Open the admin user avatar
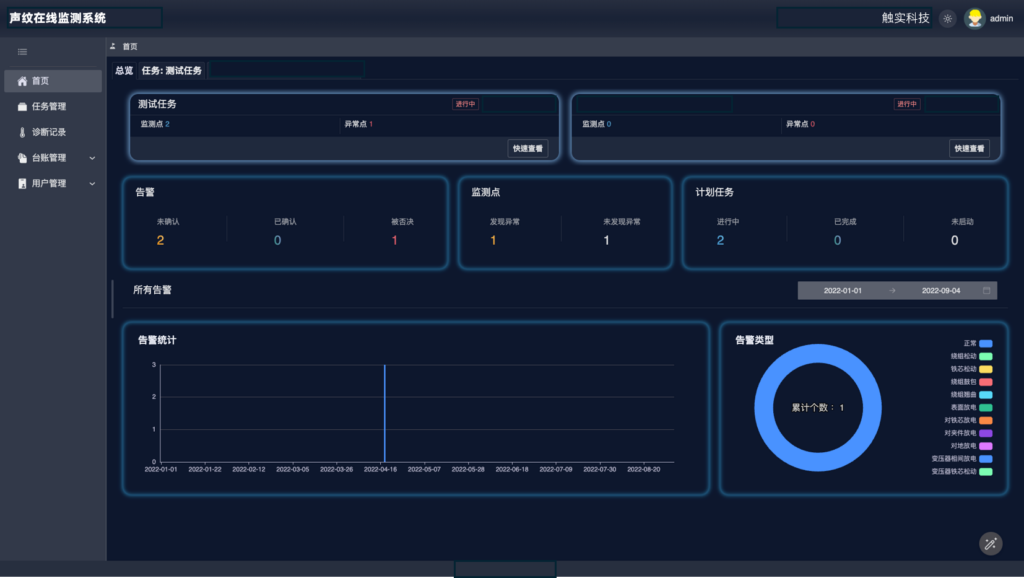This screenshot has width=1024, height=578. coord(974,18)
